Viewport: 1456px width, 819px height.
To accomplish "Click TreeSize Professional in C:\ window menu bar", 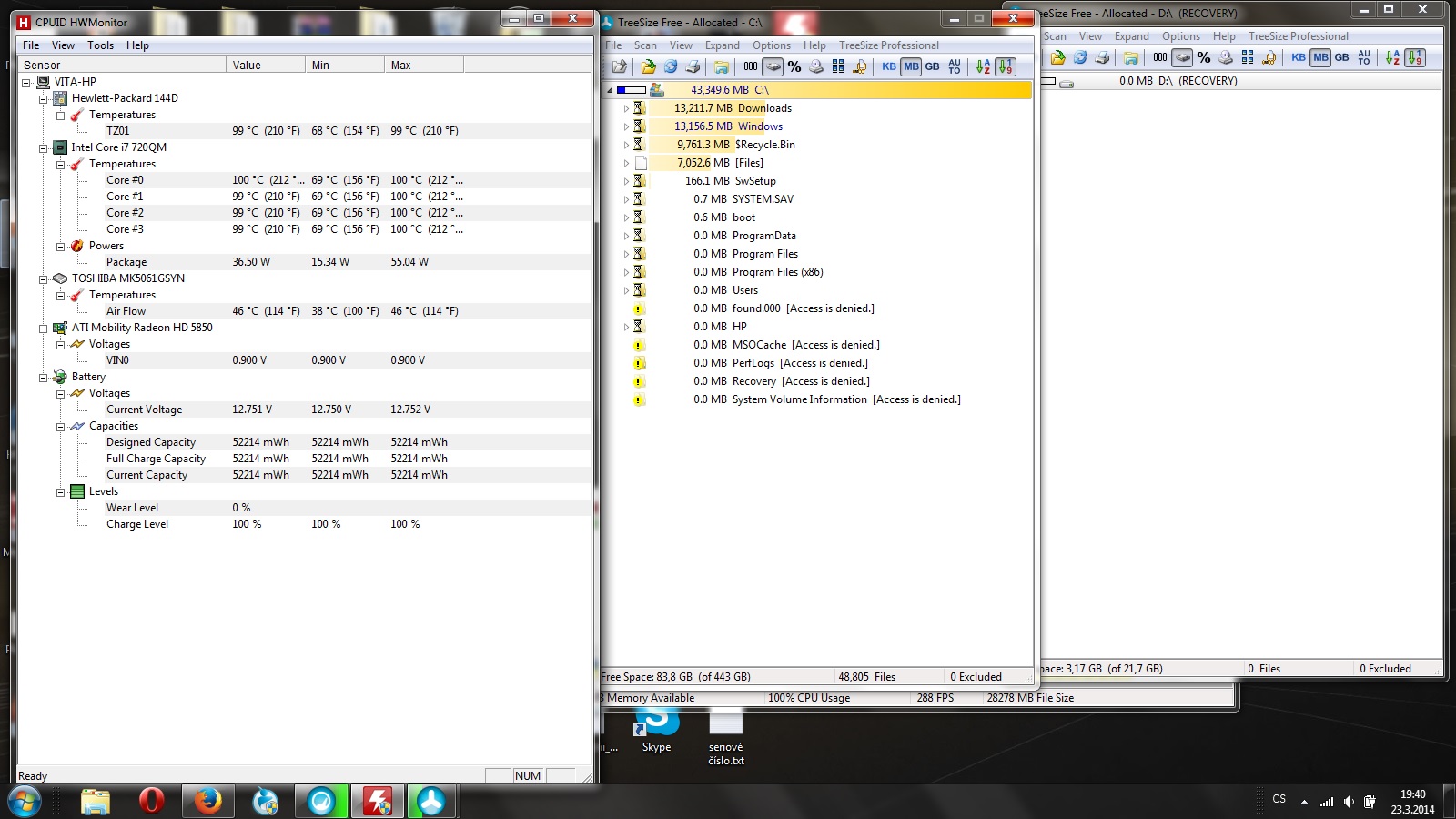I will (x=889, y=45).
